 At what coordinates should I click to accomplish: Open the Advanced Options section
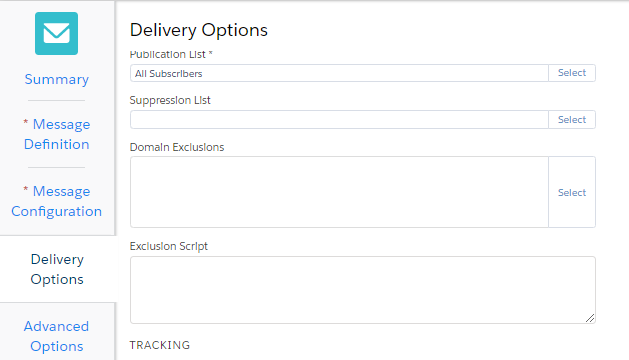[x=57, y=336]
